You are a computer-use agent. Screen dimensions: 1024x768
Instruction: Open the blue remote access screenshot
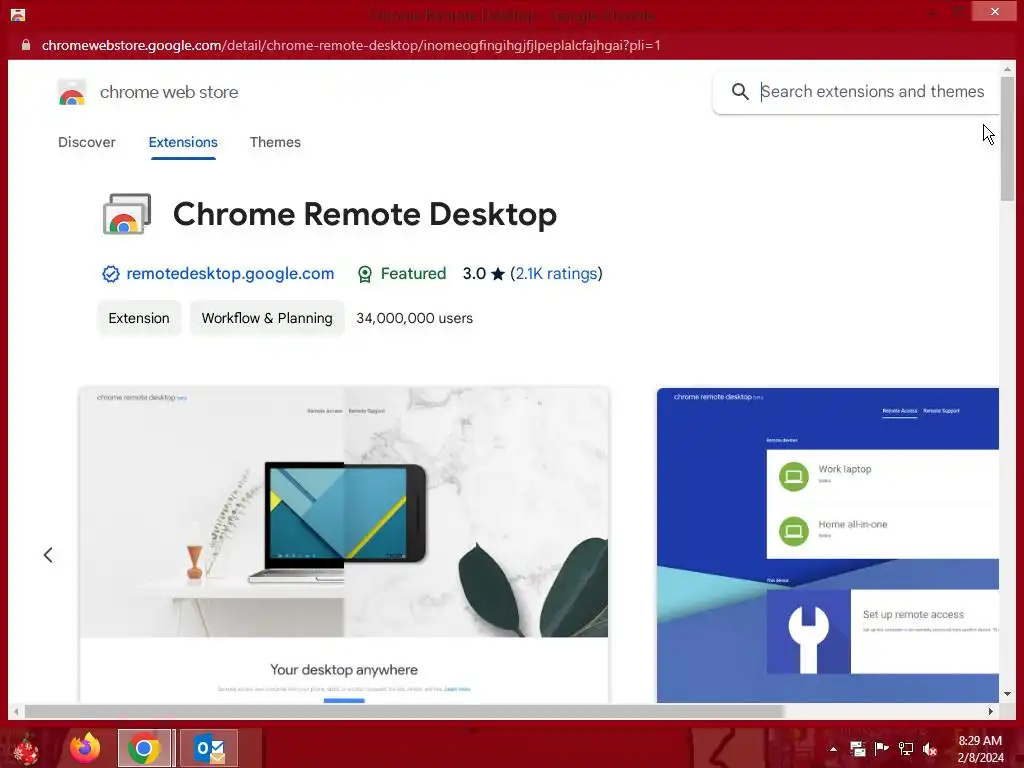827,545
